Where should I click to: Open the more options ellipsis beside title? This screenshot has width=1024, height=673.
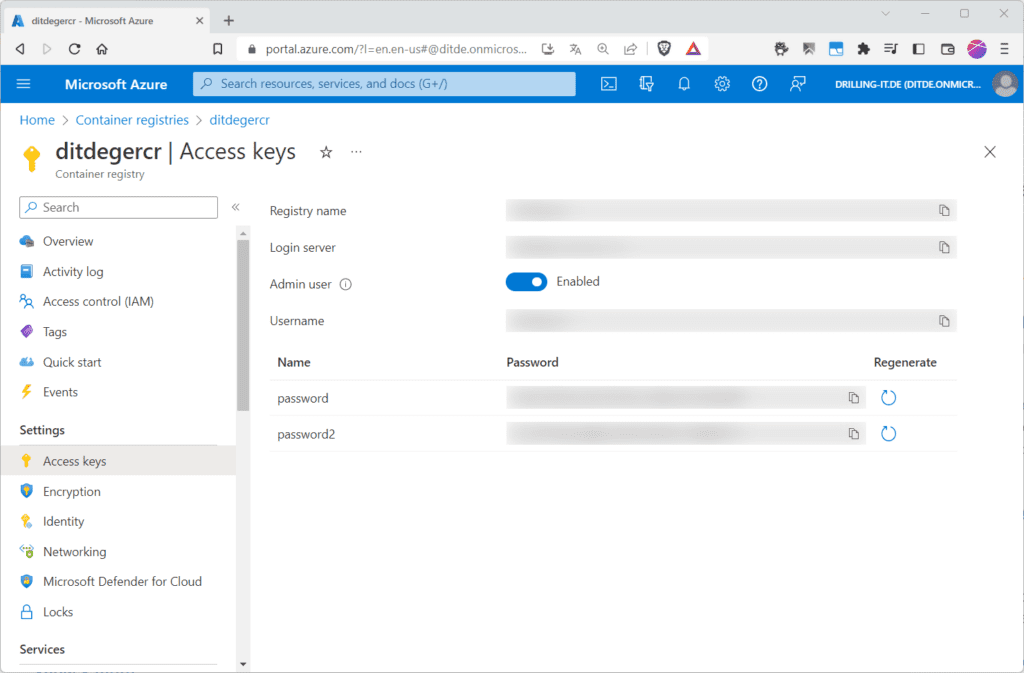tap(356, 152)
